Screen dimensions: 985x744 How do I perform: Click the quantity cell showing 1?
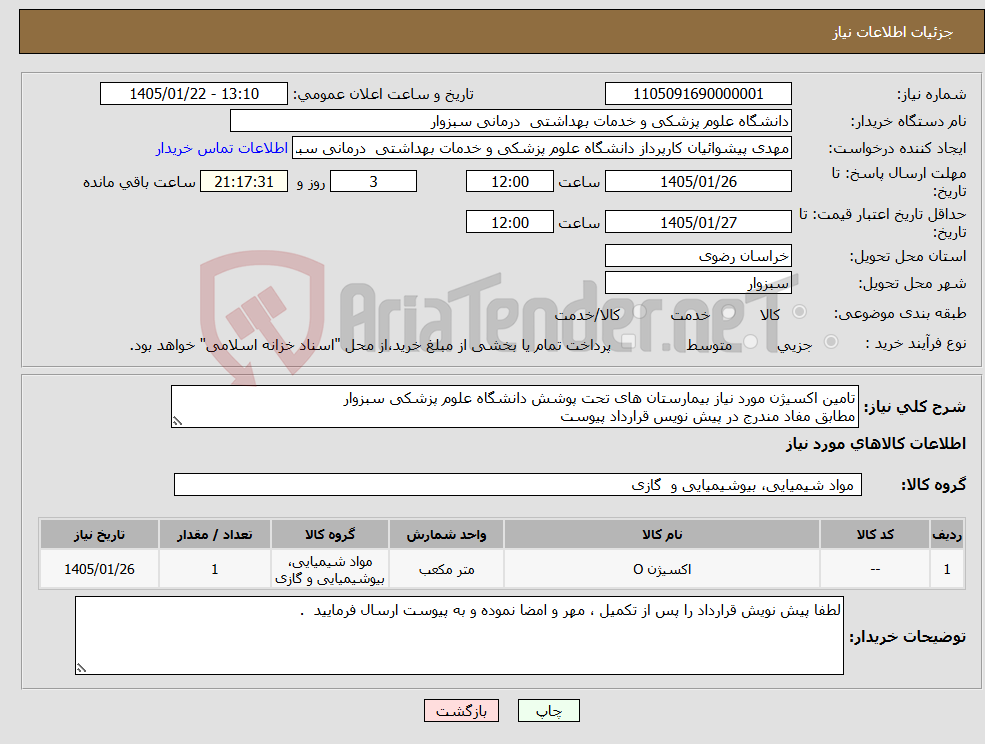click(x=214, y=569)
